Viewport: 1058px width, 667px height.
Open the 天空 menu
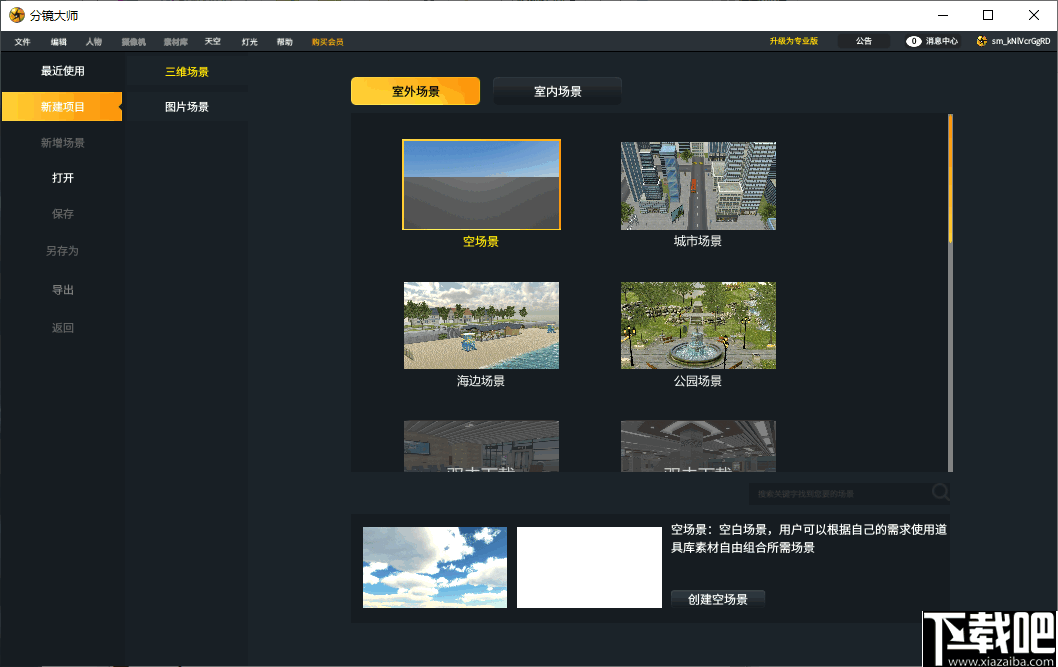213,42
